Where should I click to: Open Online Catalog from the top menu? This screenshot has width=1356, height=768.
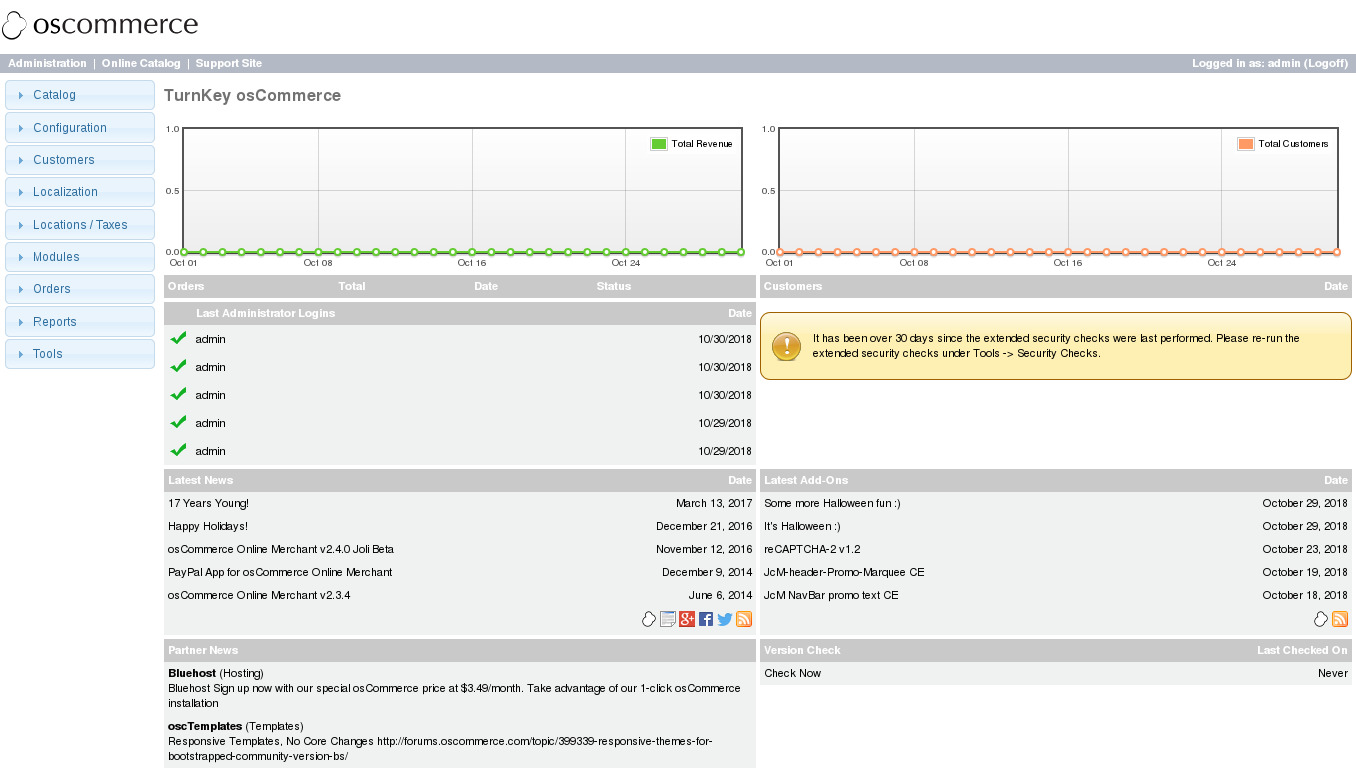(x=141, y=63)
